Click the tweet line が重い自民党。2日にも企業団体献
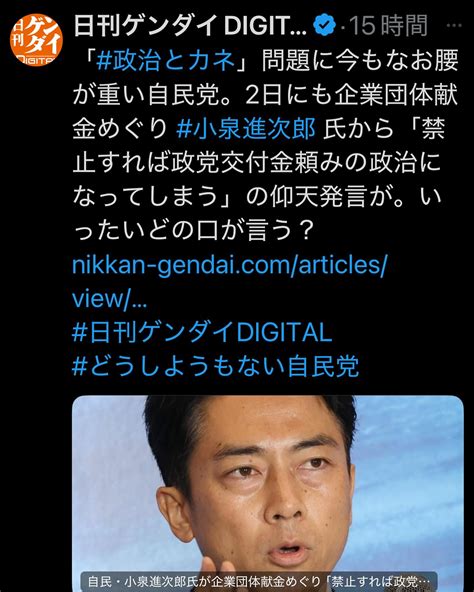474x592 pixels. 265,94
